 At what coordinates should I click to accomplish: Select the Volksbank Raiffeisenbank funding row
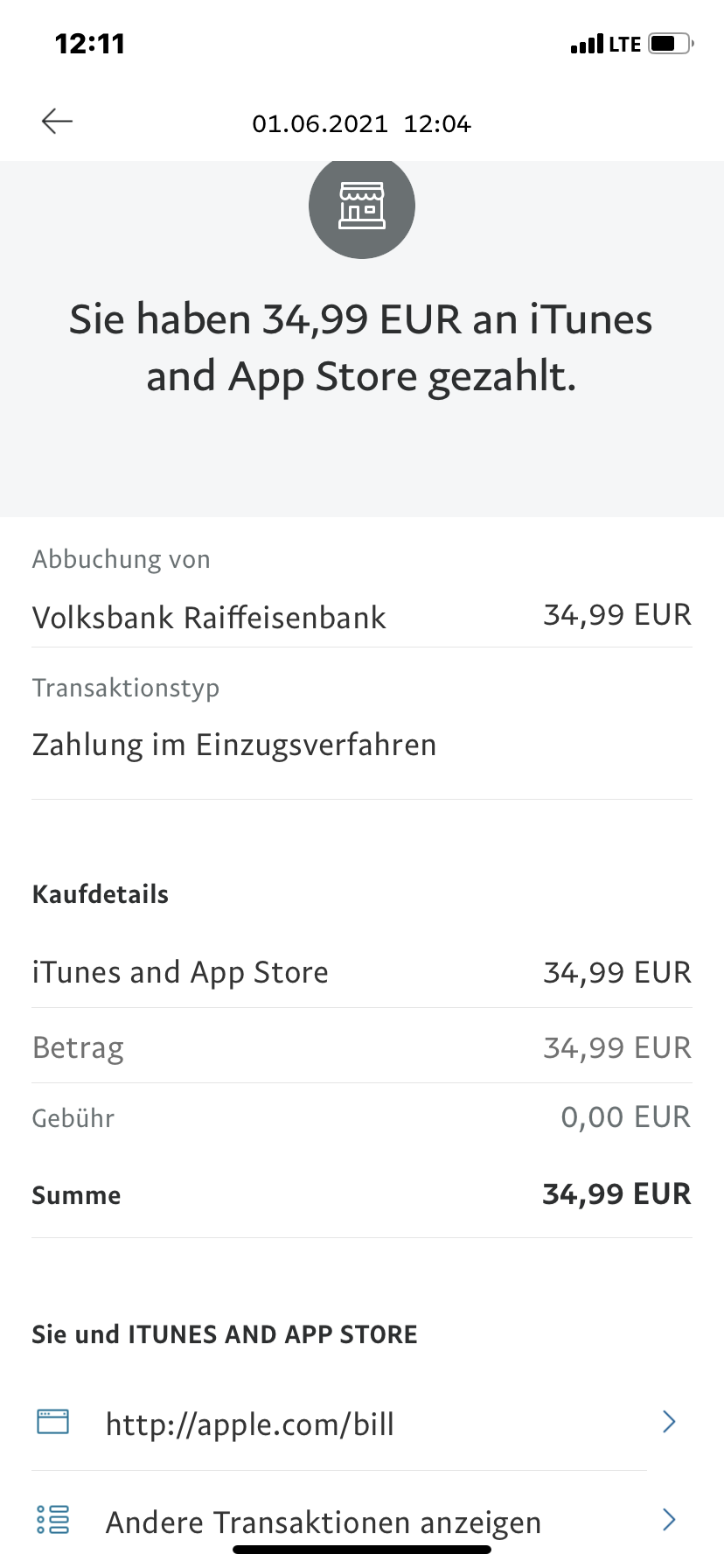click(x=361, y=617)
